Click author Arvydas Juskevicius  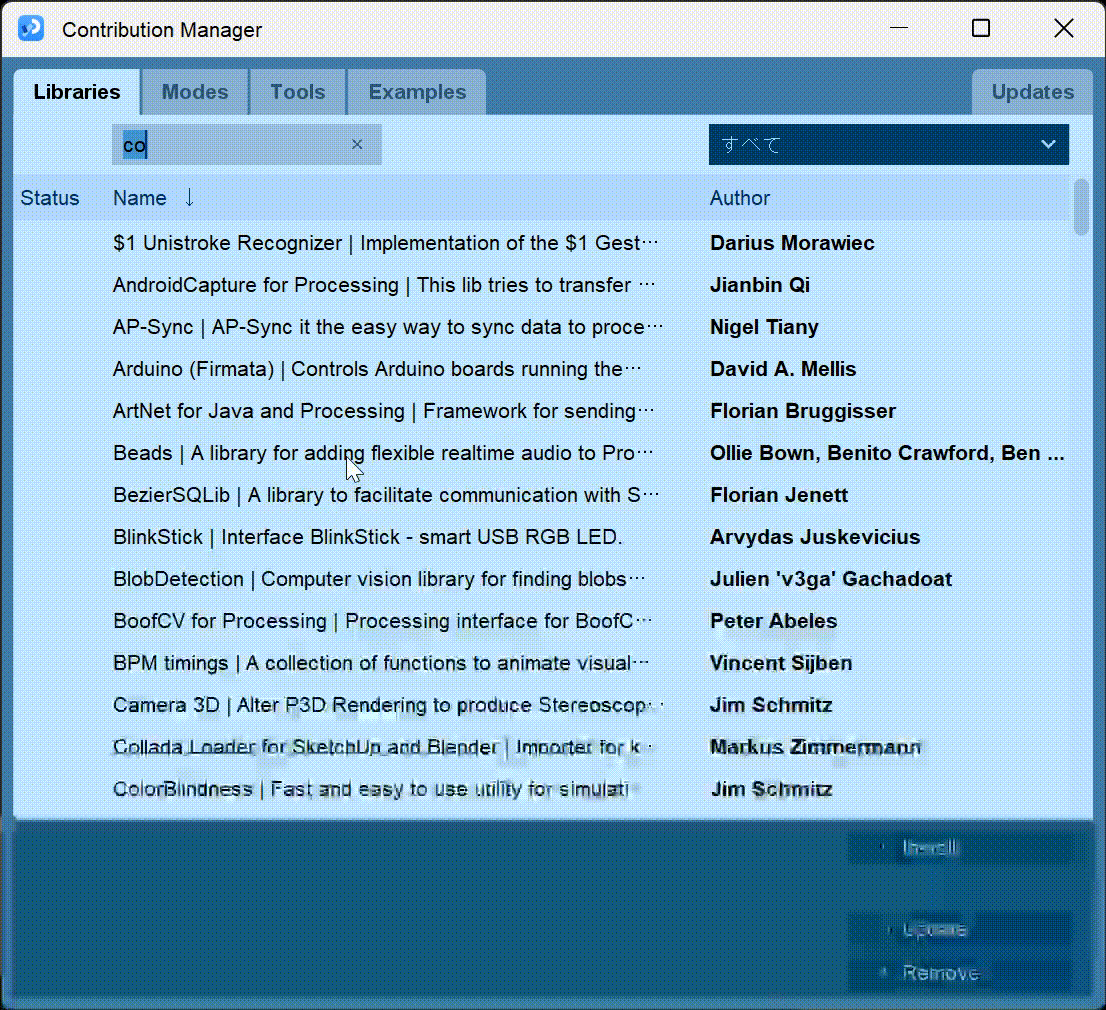[815, 537]
